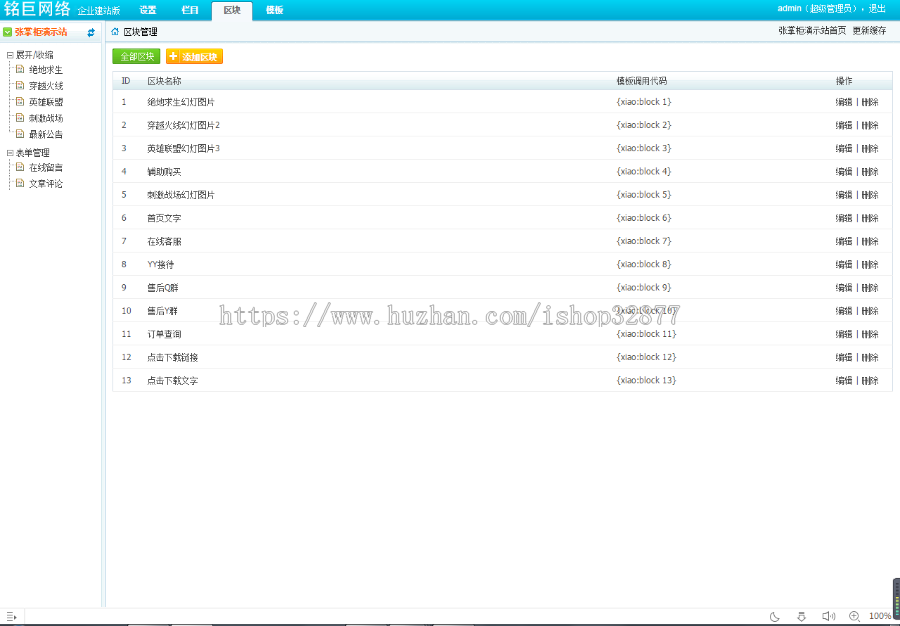Edit the 点击下载文字 block
The width and height of the screenshot is (900, 626).
pos(844,380)
